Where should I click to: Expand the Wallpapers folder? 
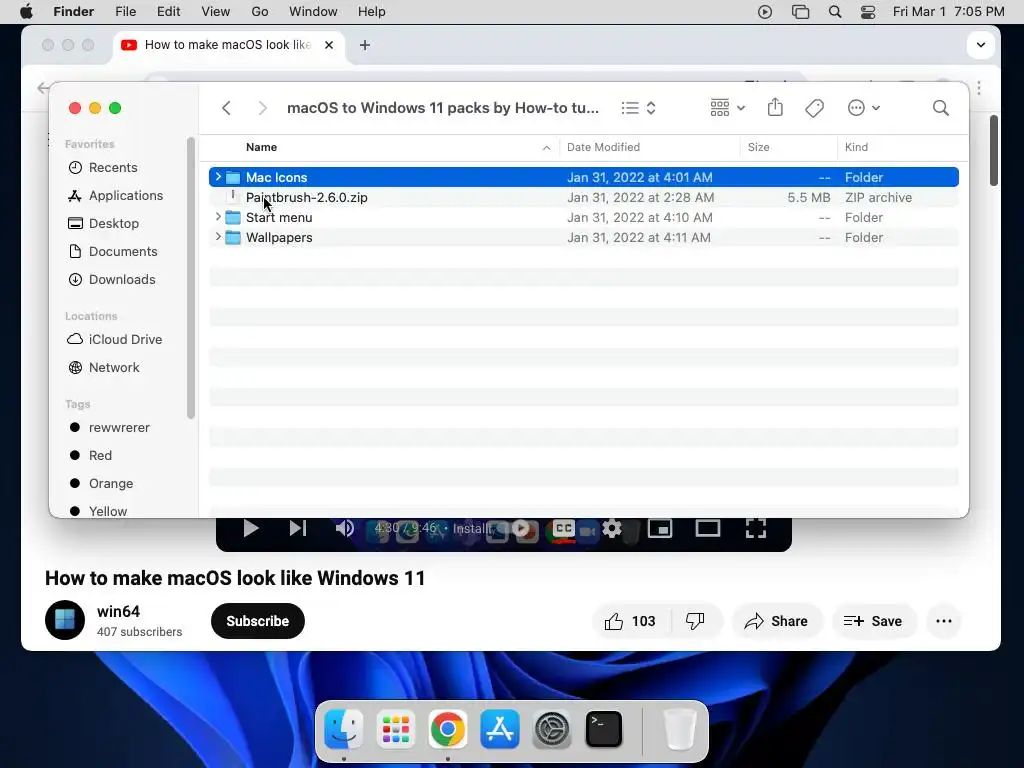click(x=218, y=237)
